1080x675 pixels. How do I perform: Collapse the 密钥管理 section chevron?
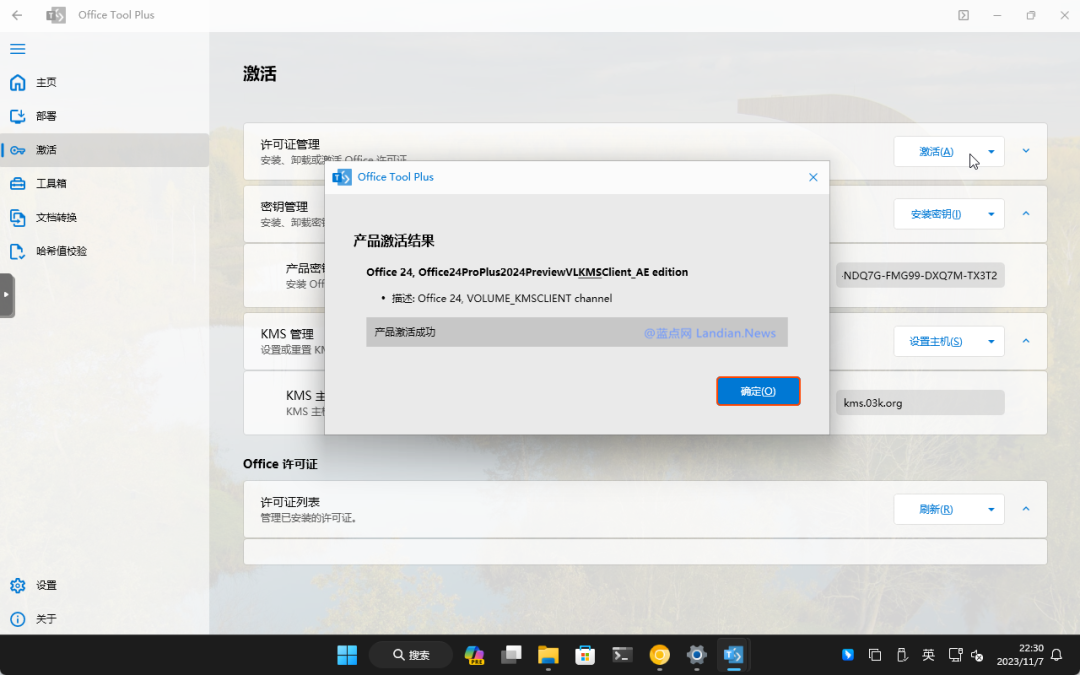[1025, 214]
